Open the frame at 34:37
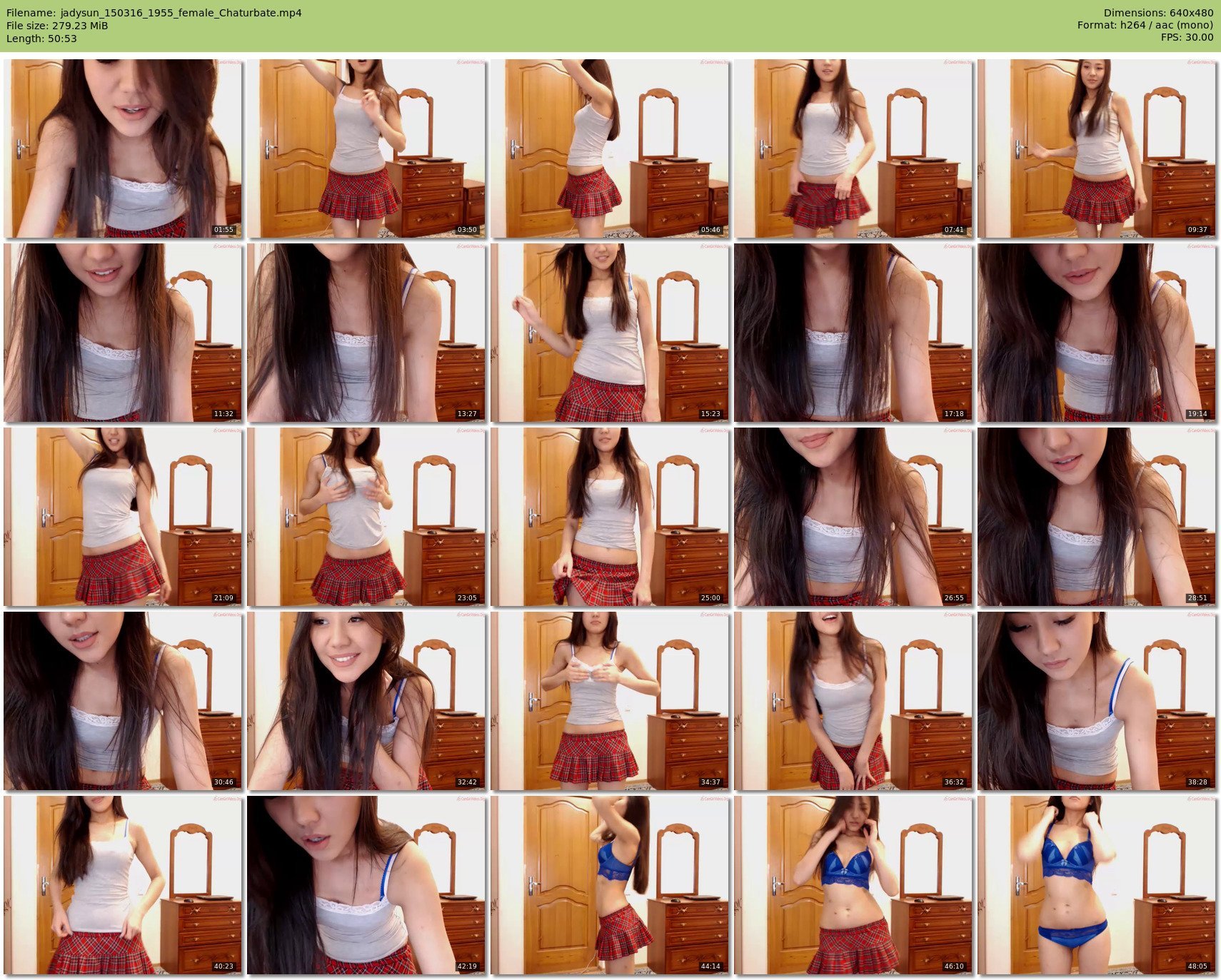Viewport: 1221px width, 980px height. (x=610, y=701)
